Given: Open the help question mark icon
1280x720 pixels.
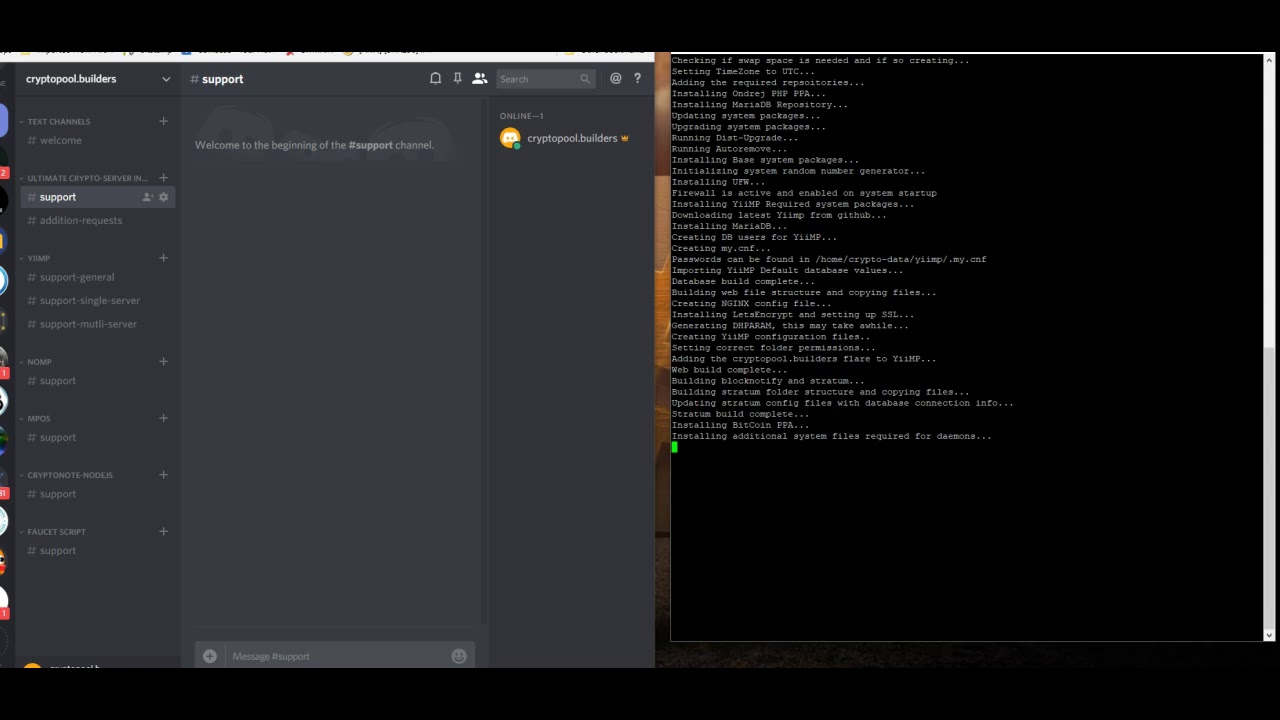Looking at the screenshot, I should [637, 78].
